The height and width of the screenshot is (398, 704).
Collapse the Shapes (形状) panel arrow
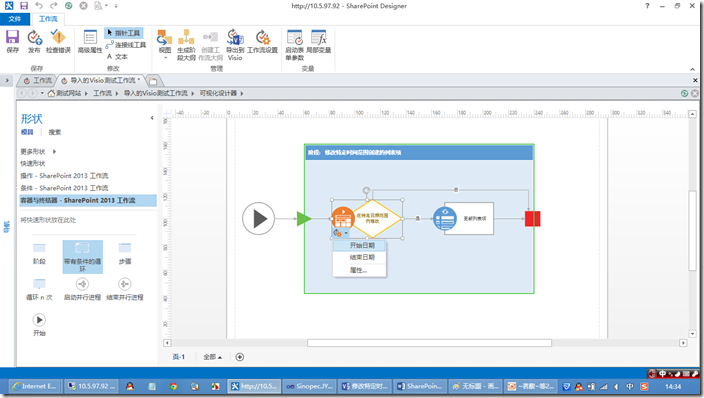(x=152, y=118)
